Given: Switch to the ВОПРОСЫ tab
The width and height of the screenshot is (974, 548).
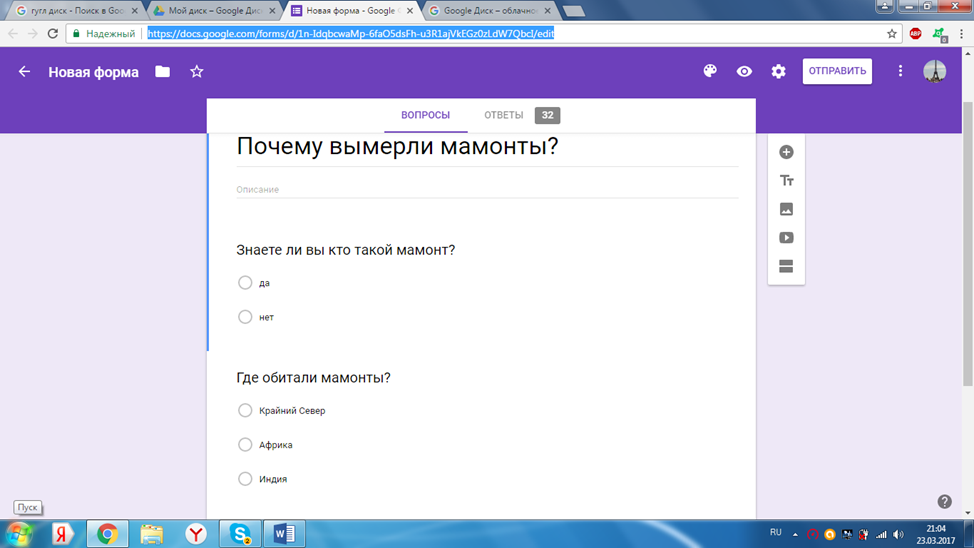Looking at the screenshot, I should pyautogui.click(x=425, y=115).
